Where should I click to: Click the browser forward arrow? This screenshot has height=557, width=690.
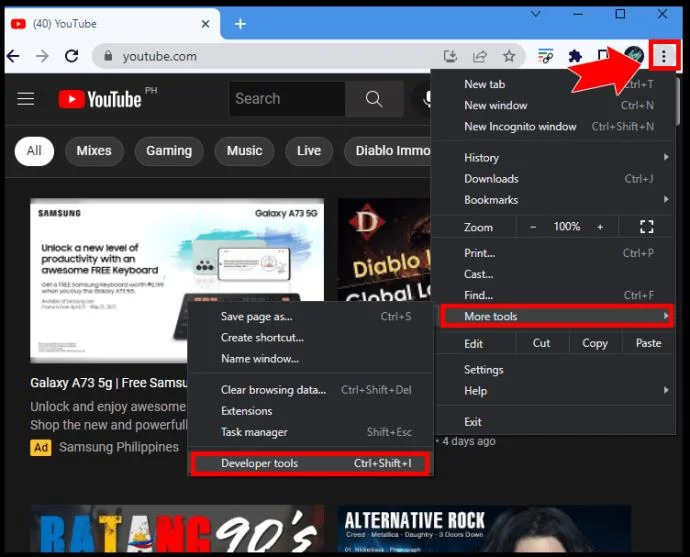(x=42, y=56)
